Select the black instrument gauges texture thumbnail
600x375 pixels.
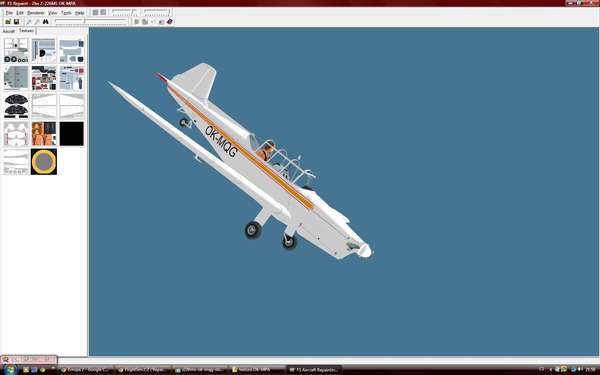pos(16,106)
